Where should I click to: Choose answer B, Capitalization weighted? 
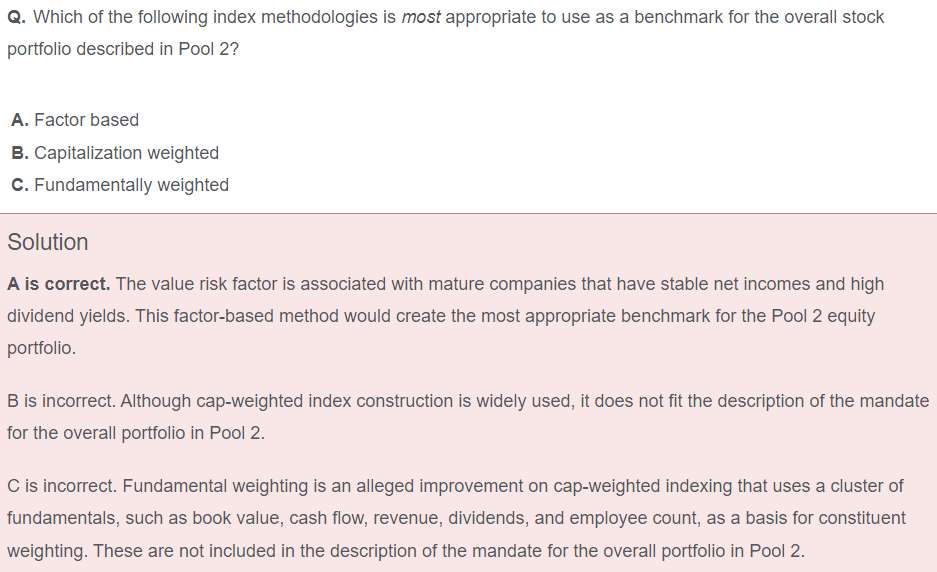click(126, 153)
